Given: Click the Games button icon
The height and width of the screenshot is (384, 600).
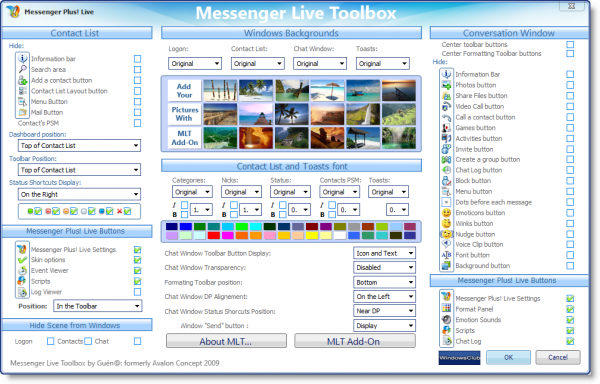Looking at the screenshot, I should (446, 128).
